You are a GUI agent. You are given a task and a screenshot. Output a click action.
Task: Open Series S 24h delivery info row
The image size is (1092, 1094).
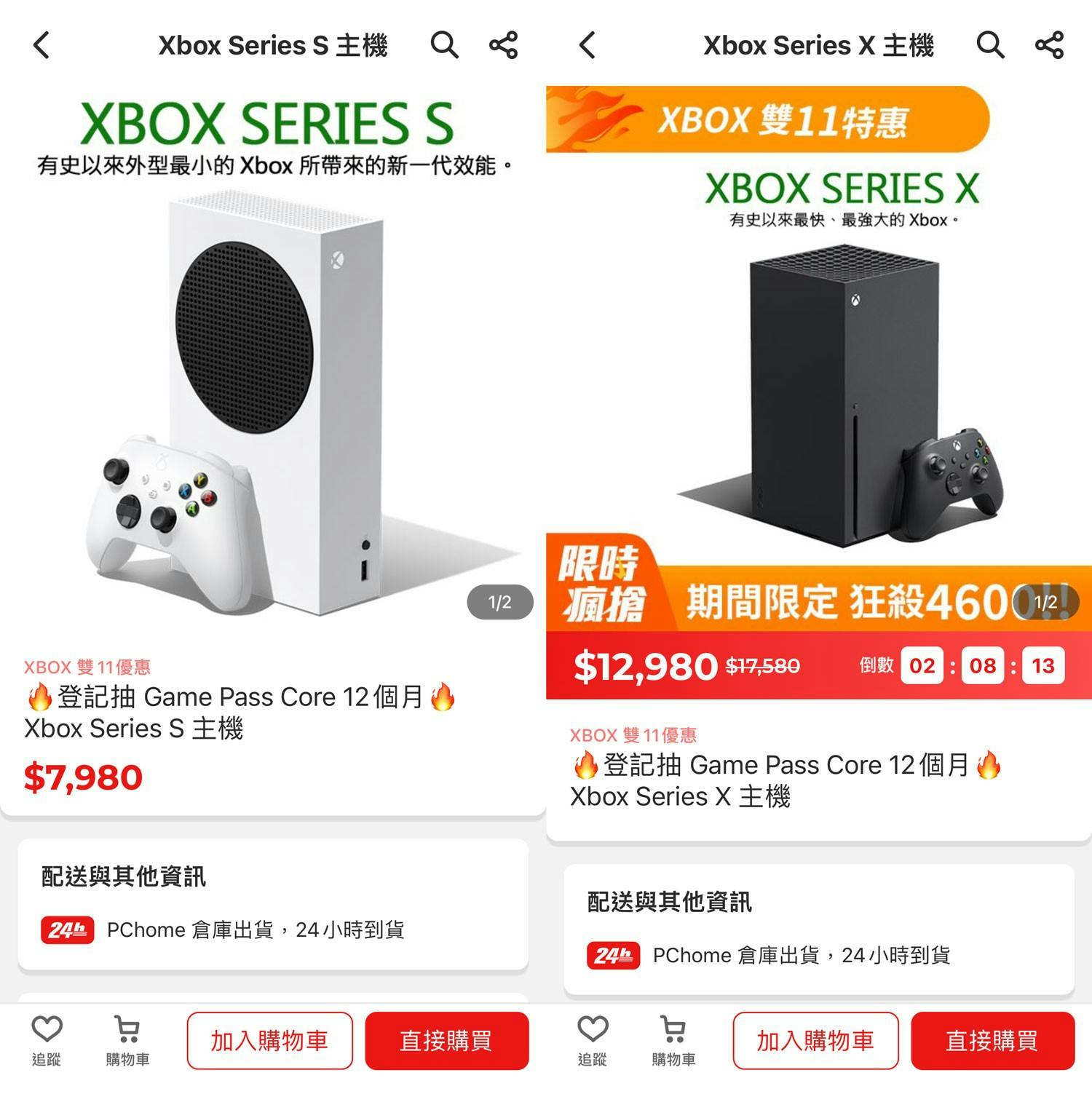click(273, 930)
